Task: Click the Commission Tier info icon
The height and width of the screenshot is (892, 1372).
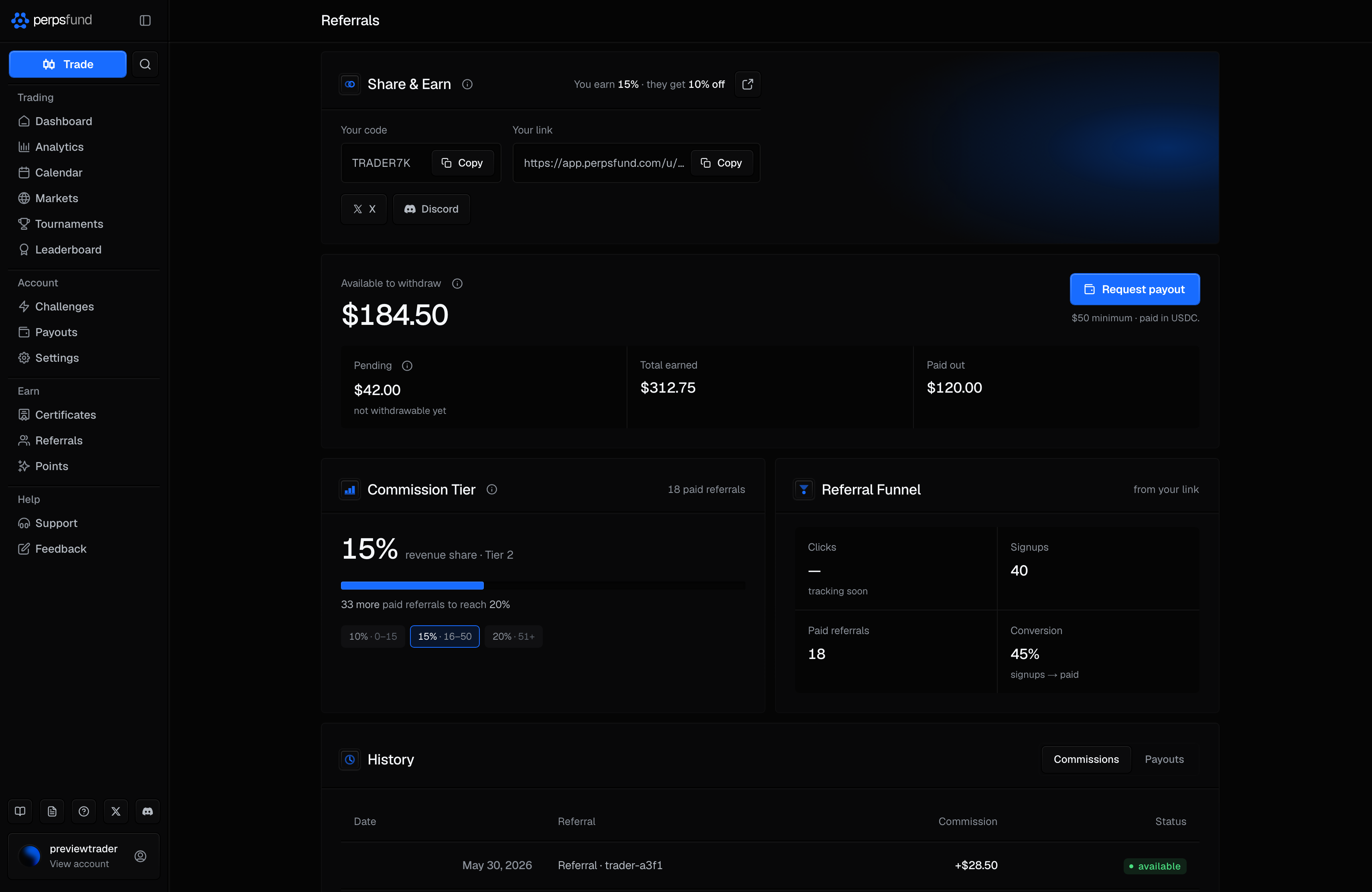Action: [492, 489]
